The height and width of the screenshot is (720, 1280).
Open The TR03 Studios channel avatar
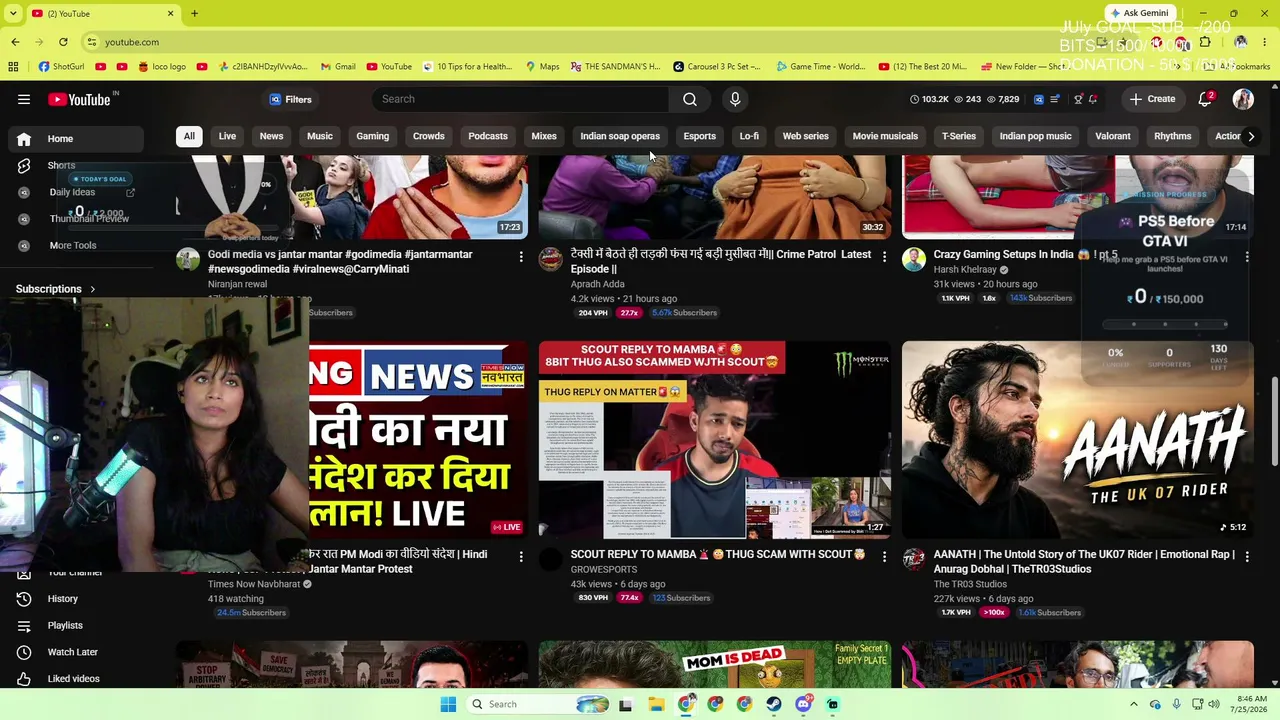[x=914, y=559]
